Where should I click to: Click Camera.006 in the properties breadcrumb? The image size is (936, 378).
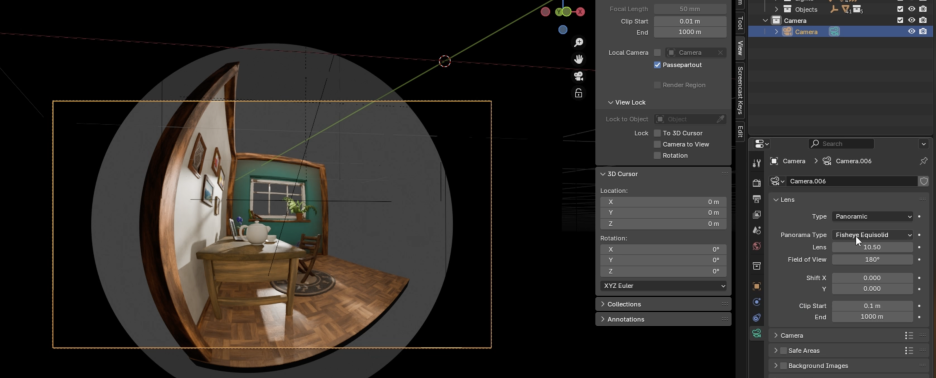coord(853,161)
